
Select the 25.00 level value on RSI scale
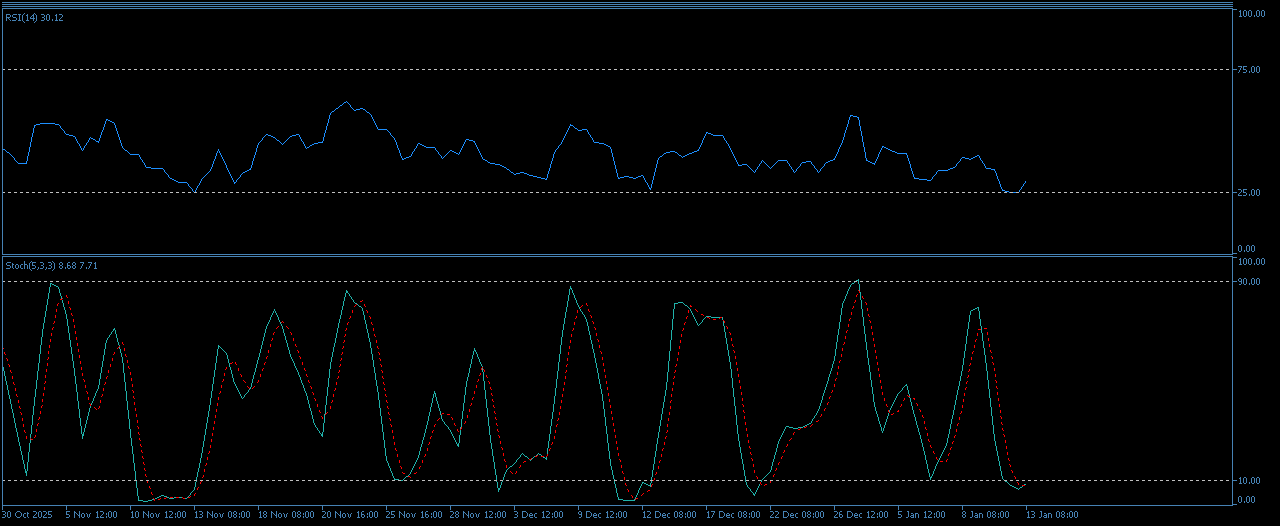pos(1250,192)
